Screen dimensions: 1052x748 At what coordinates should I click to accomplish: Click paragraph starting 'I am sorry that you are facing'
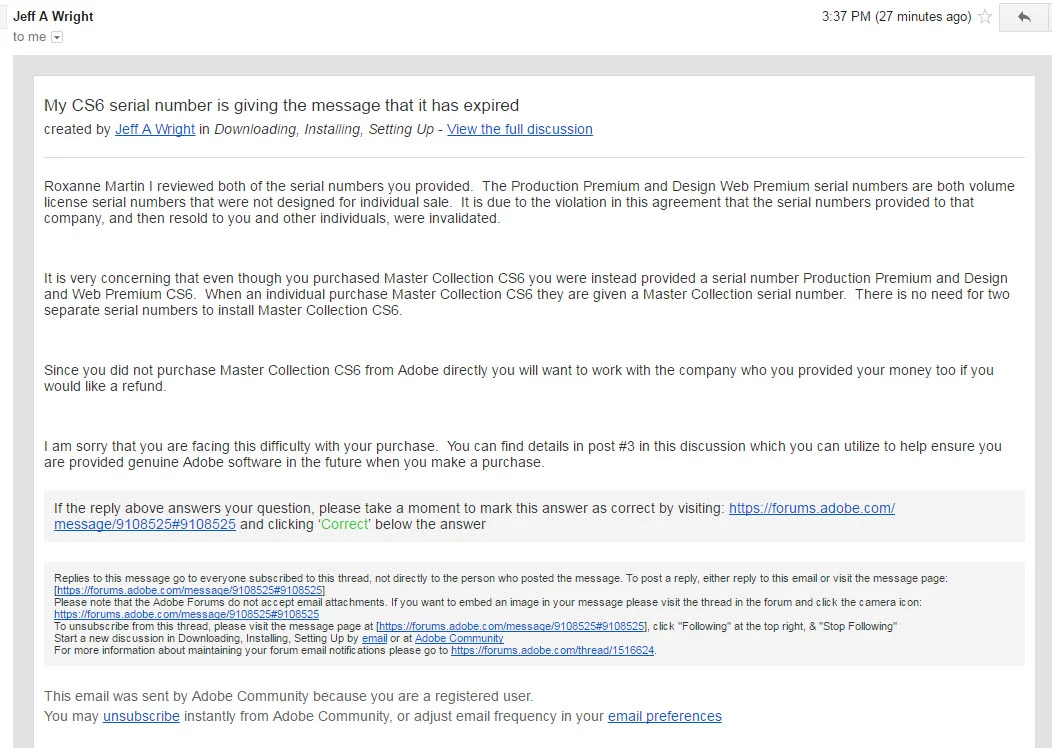[x=523, y=454]
